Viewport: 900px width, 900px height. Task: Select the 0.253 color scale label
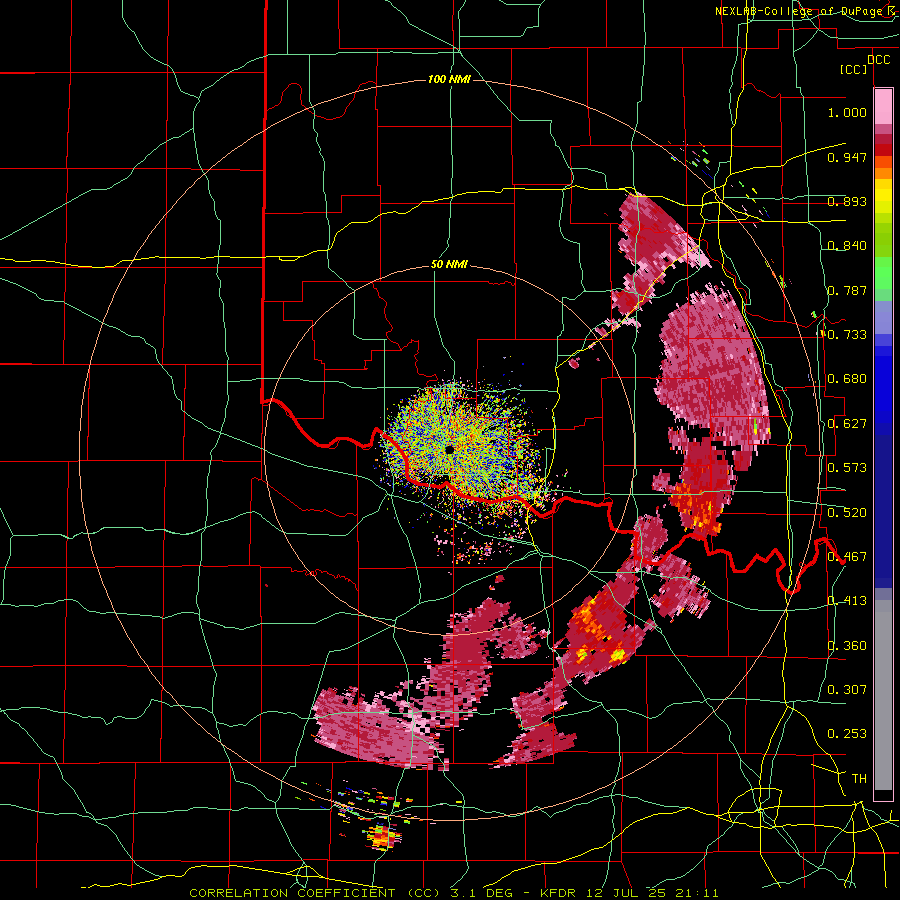click(847, 734)
